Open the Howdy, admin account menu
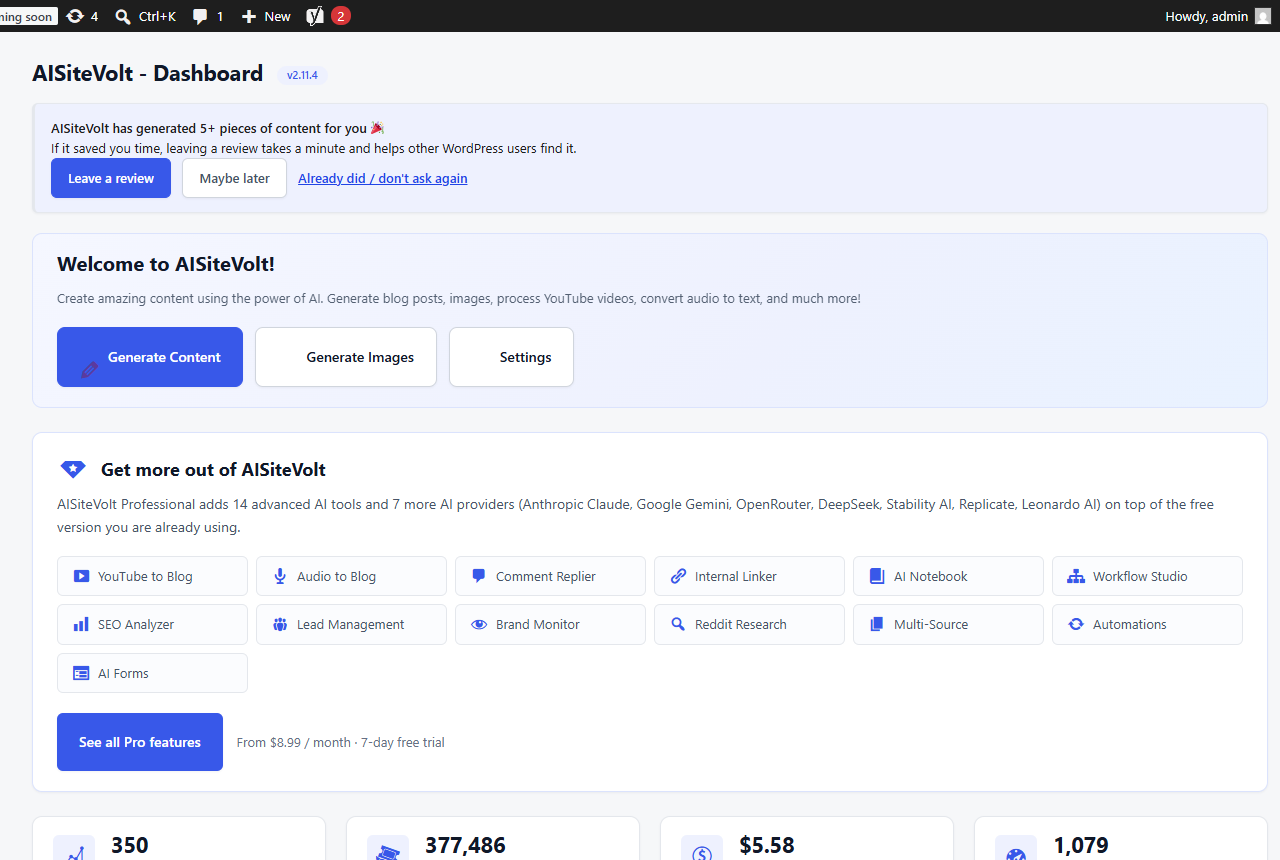The width and height of the screenshot is (1280, 860). click(x=1217, y=16)
